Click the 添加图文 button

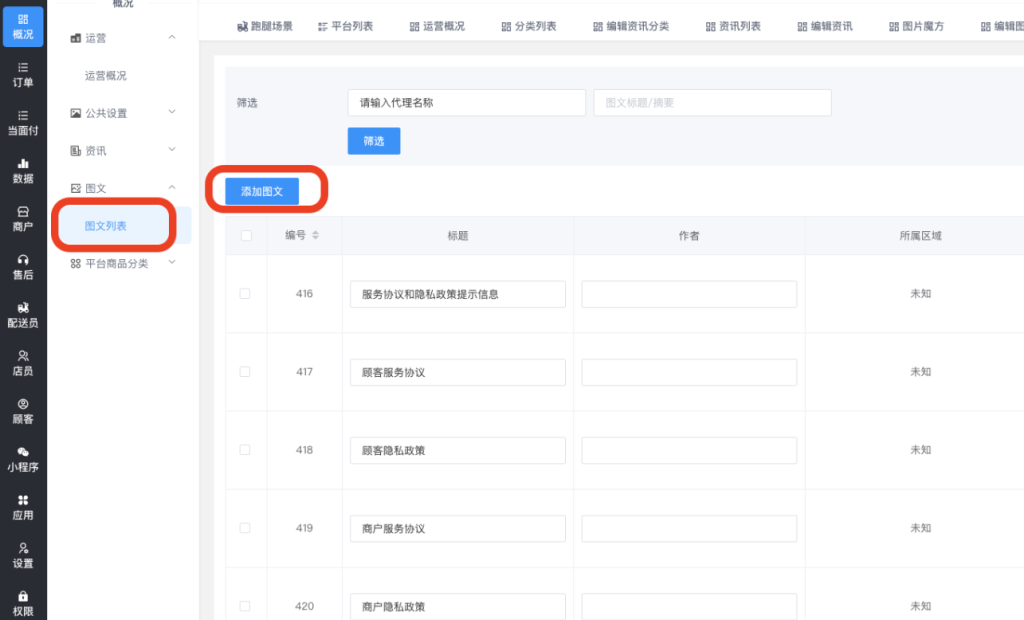[x=262, y=191]
